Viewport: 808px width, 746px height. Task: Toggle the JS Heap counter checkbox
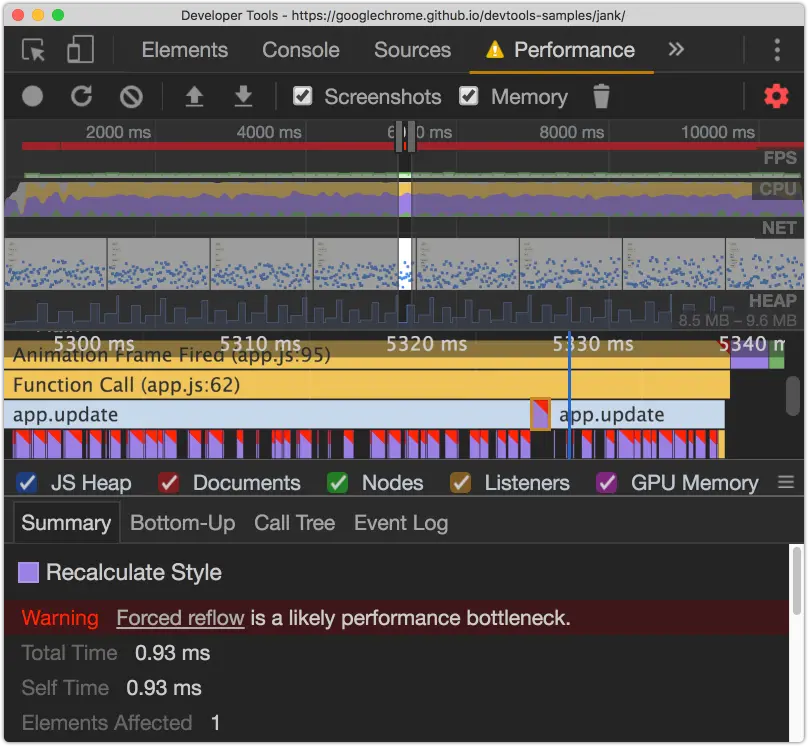click(26, 483)
